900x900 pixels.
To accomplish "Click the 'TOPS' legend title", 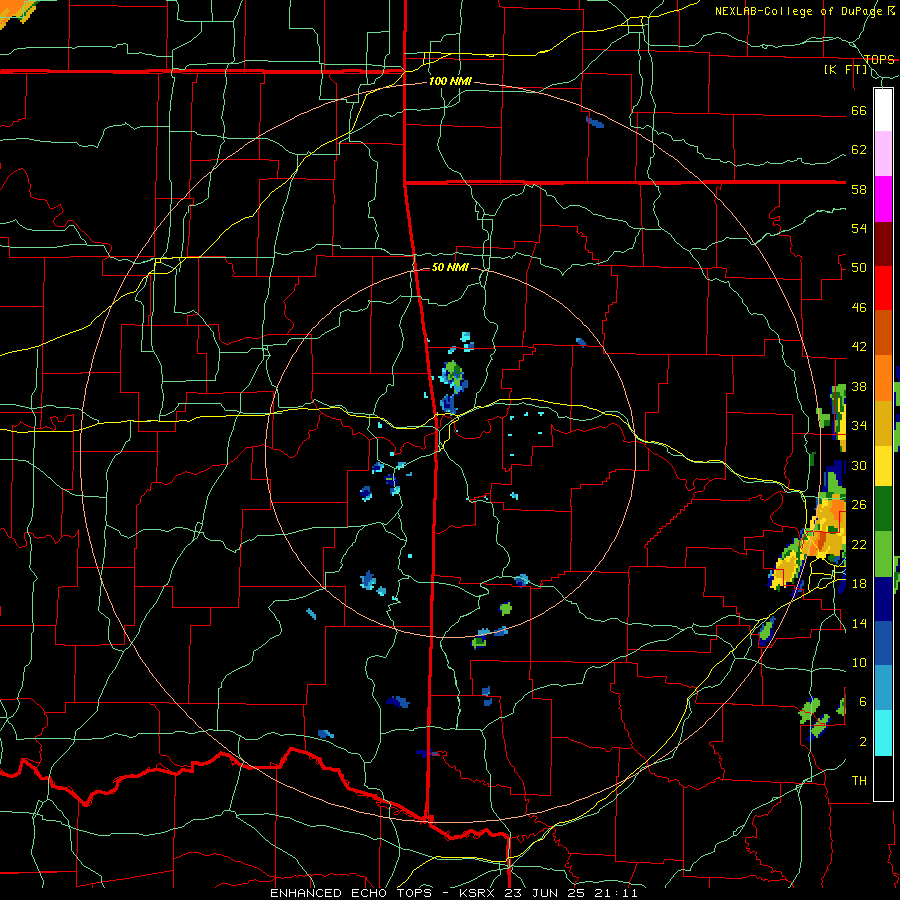I will coord(879,60).
